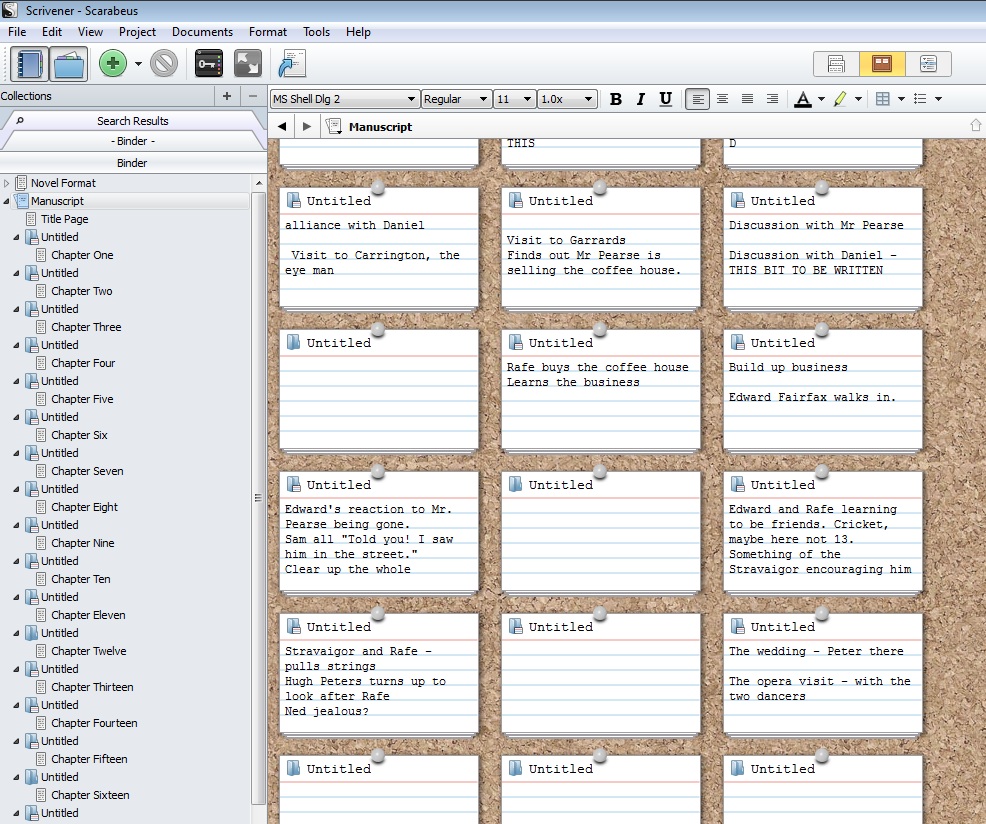Enter full screen composition mode
This screenshot has width=986, height=824.
click(247, 65)
